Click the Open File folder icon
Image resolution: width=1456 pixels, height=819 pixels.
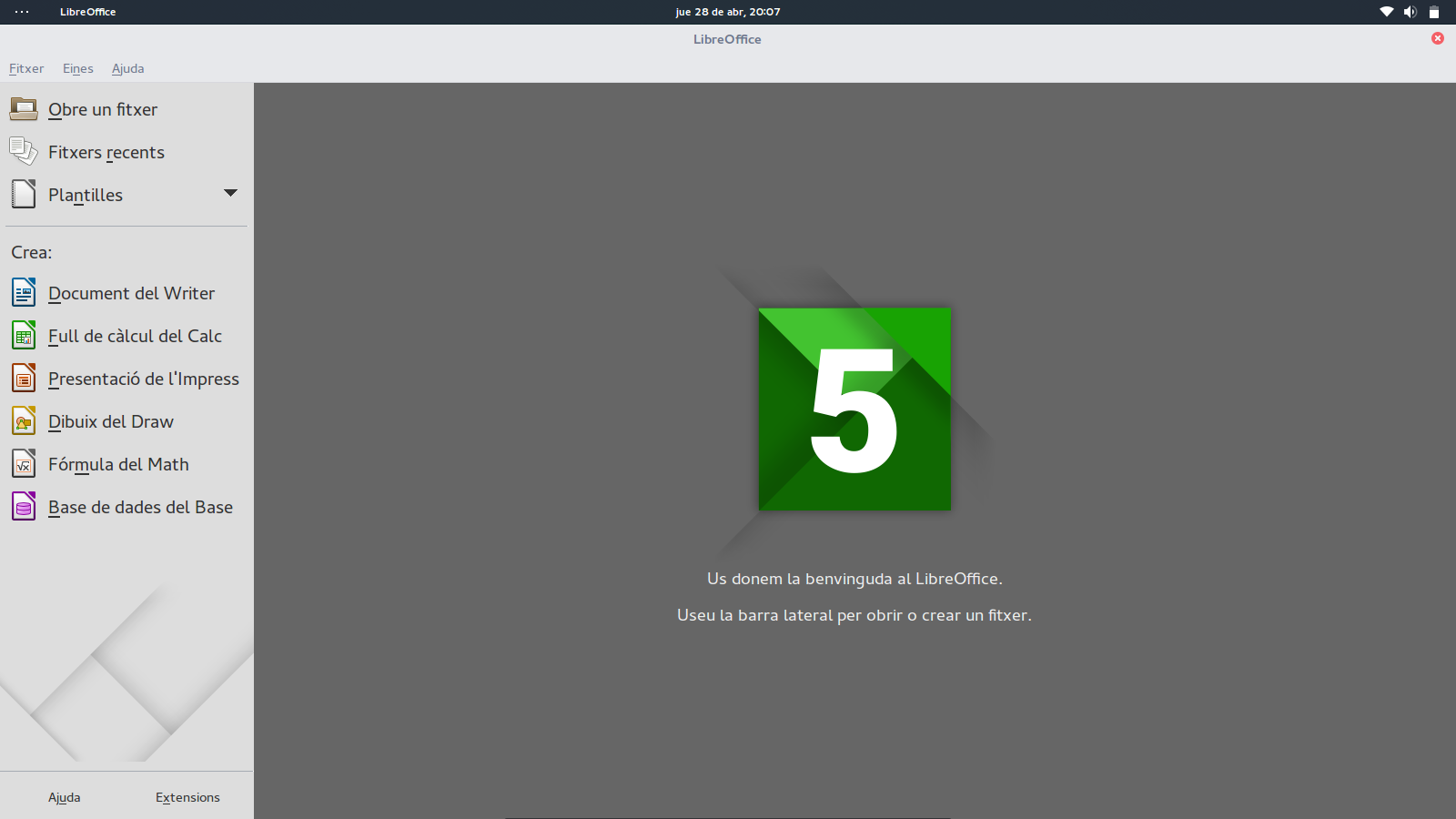coord(24,109)
